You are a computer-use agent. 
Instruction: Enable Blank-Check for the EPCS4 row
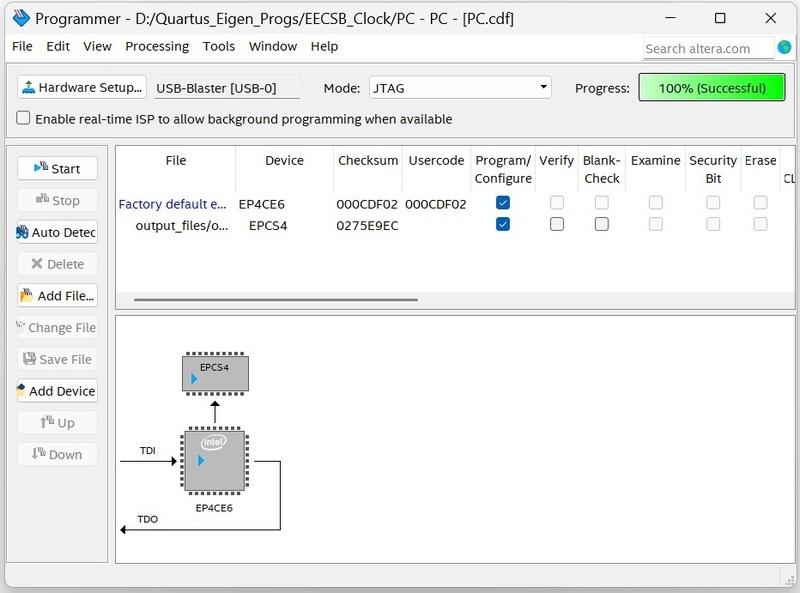(x=602, y=224)
